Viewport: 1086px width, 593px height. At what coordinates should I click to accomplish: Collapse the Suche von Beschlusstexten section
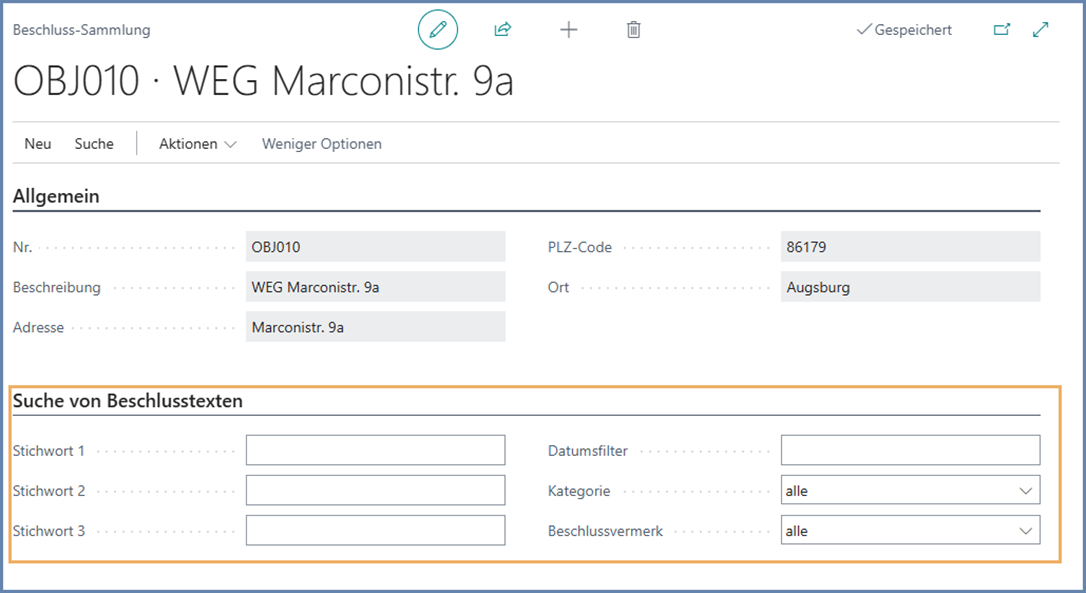click(128, 401)
